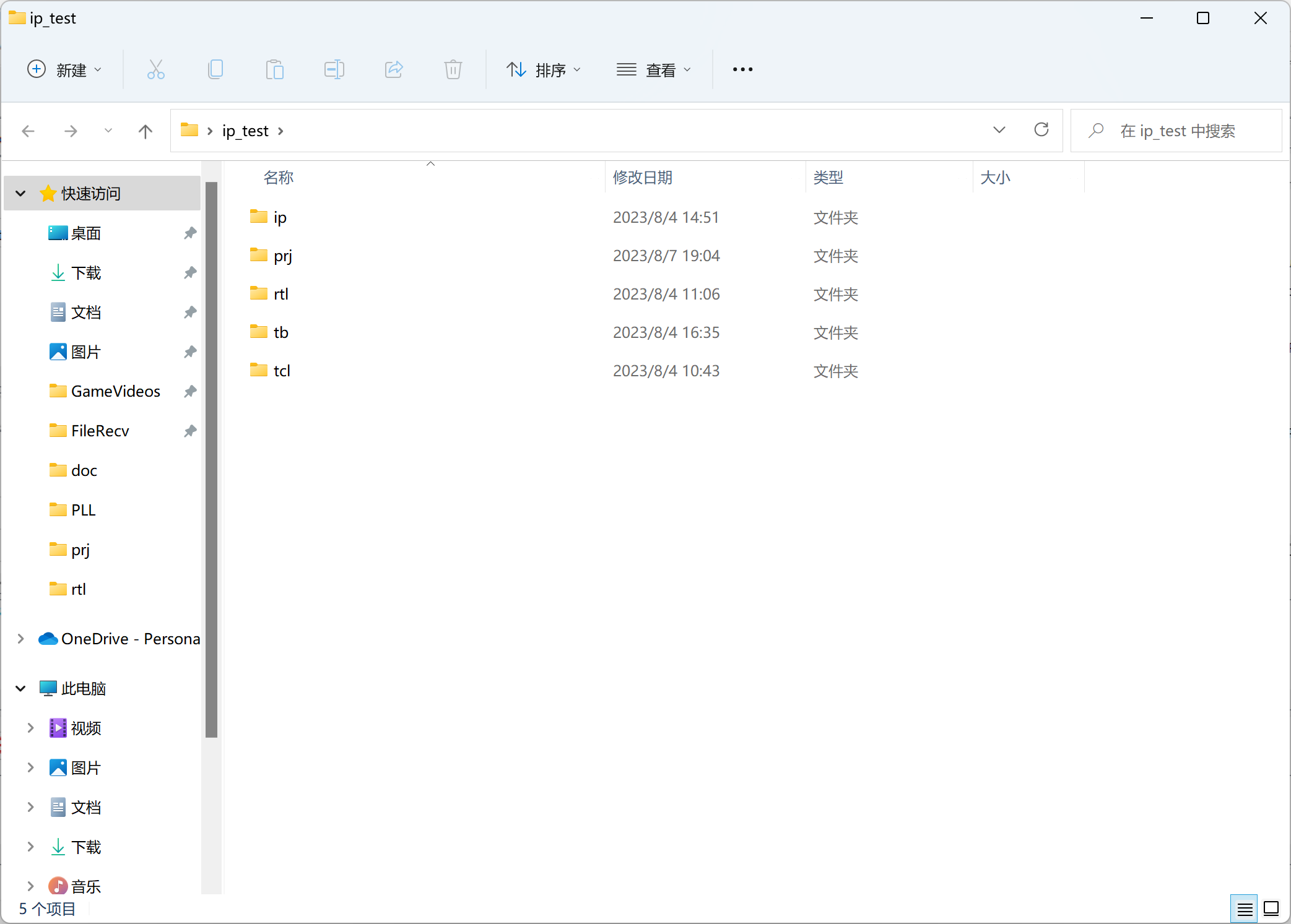
Task: Switch to large icons view layout
Action: (1272, 909)
